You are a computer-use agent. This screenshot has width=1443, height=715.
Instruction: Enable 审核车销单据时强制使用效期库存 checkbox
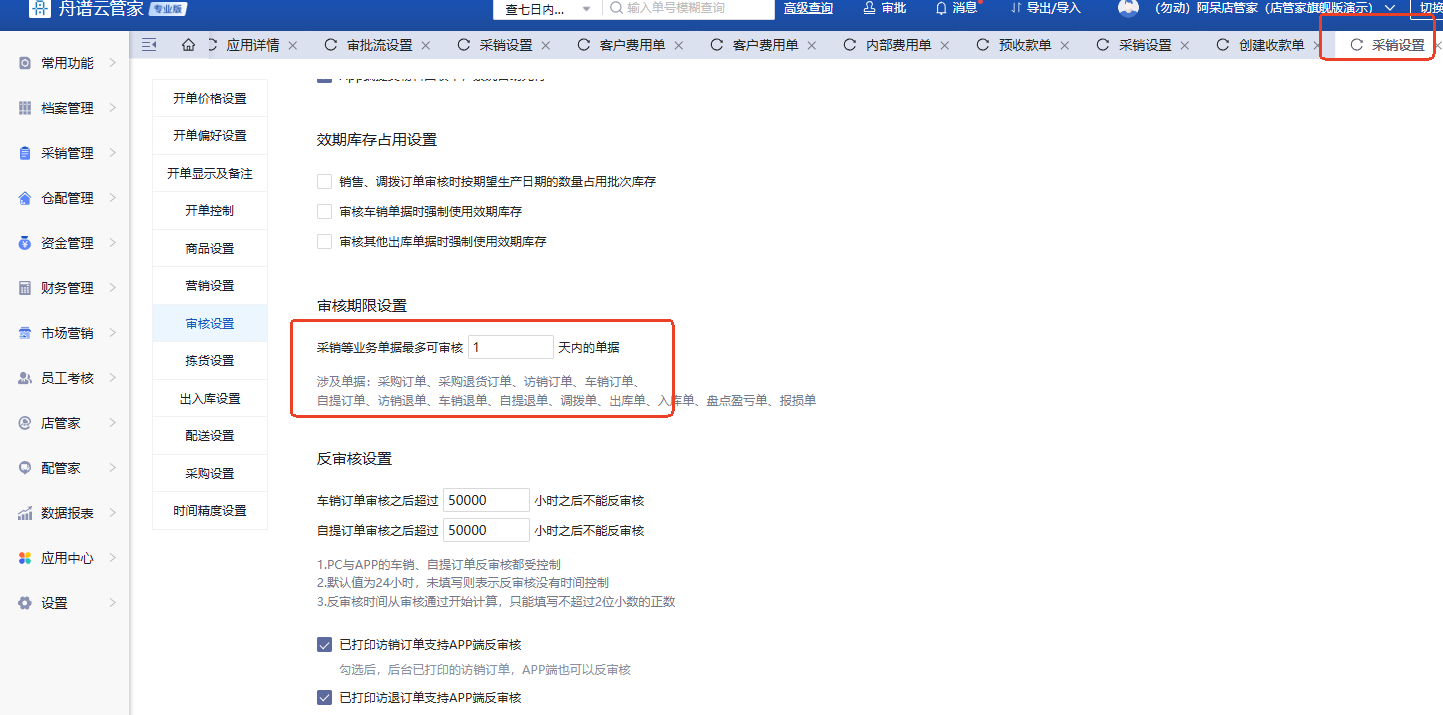coord(324,212)
